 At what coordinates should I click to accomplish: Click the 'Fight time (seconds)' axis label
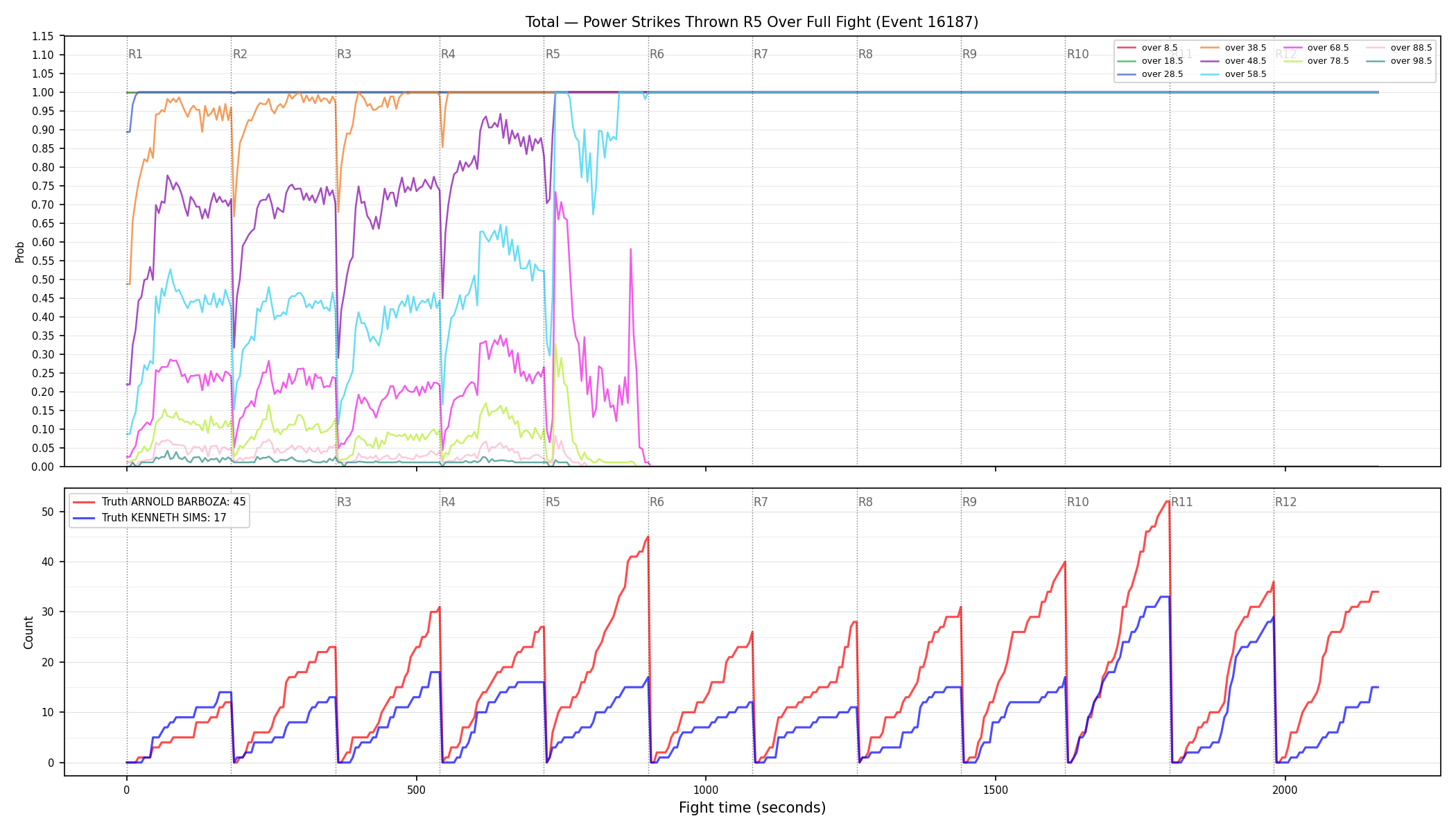coord(752,808)
